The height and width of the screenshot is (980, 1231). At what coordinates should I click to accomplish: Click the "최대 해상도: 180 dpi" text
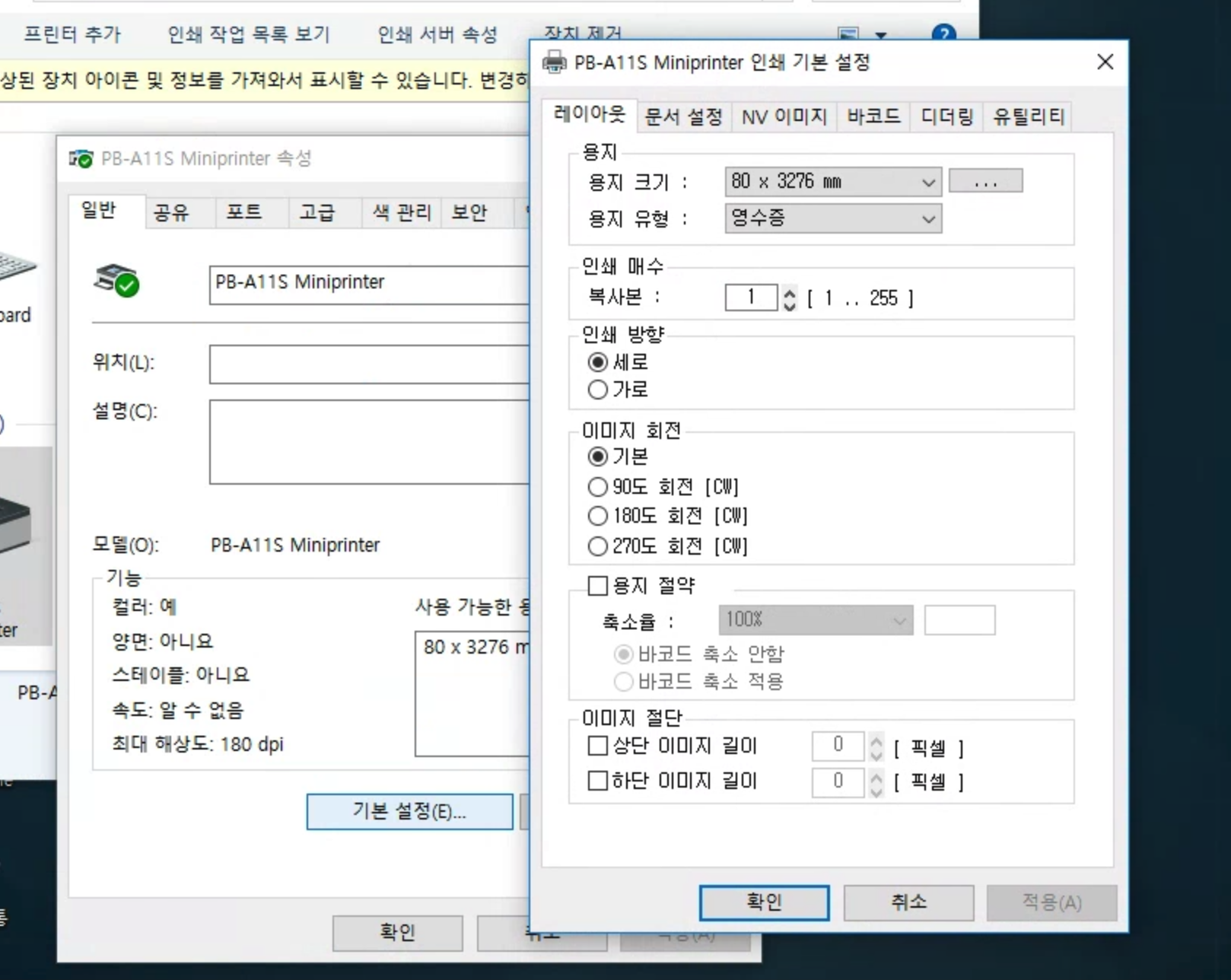(198, 744)
